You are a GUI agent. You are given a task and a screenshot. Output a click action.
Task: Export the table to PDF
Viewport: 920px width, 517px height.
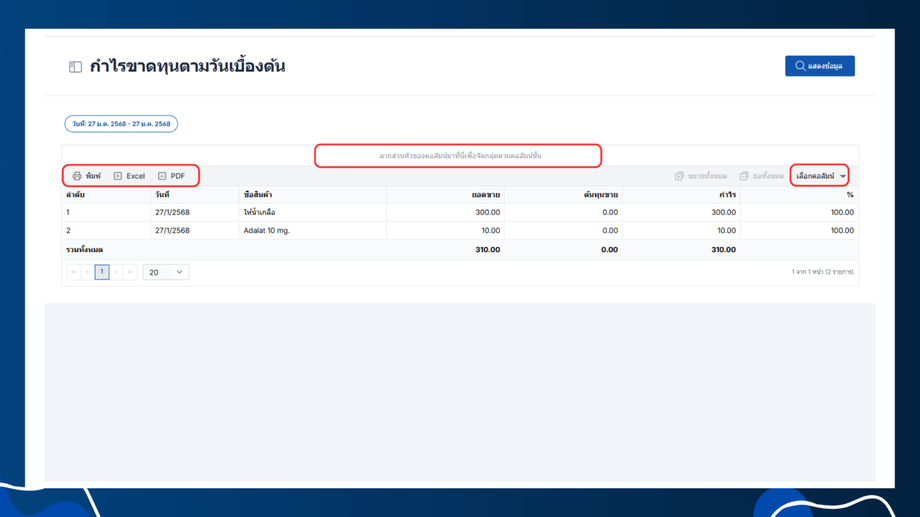point(171,176)
